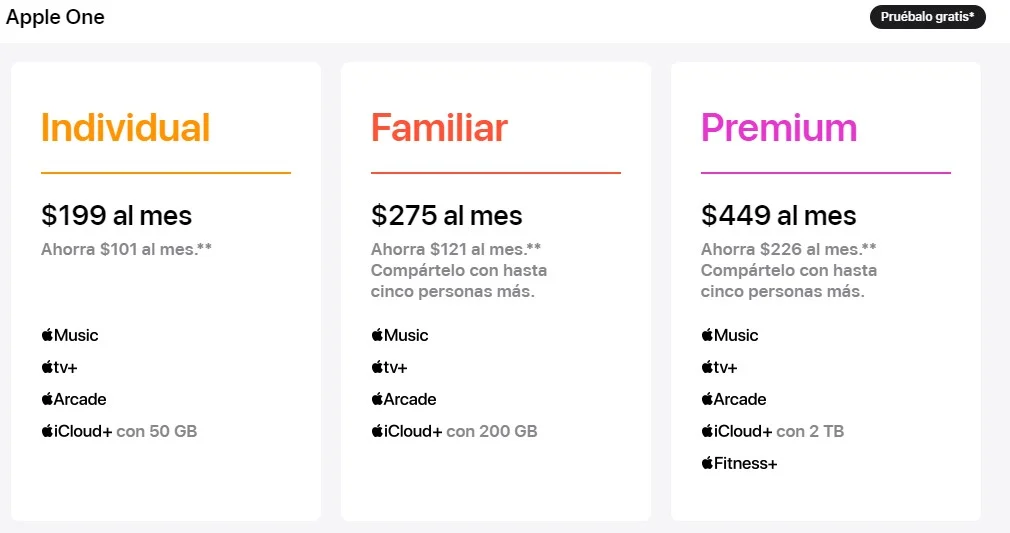Image resolution: width=1010 pixels, height=533 pixels.
Task: Click Apple Arcade icon in Familiar plan
Action: 403,400
